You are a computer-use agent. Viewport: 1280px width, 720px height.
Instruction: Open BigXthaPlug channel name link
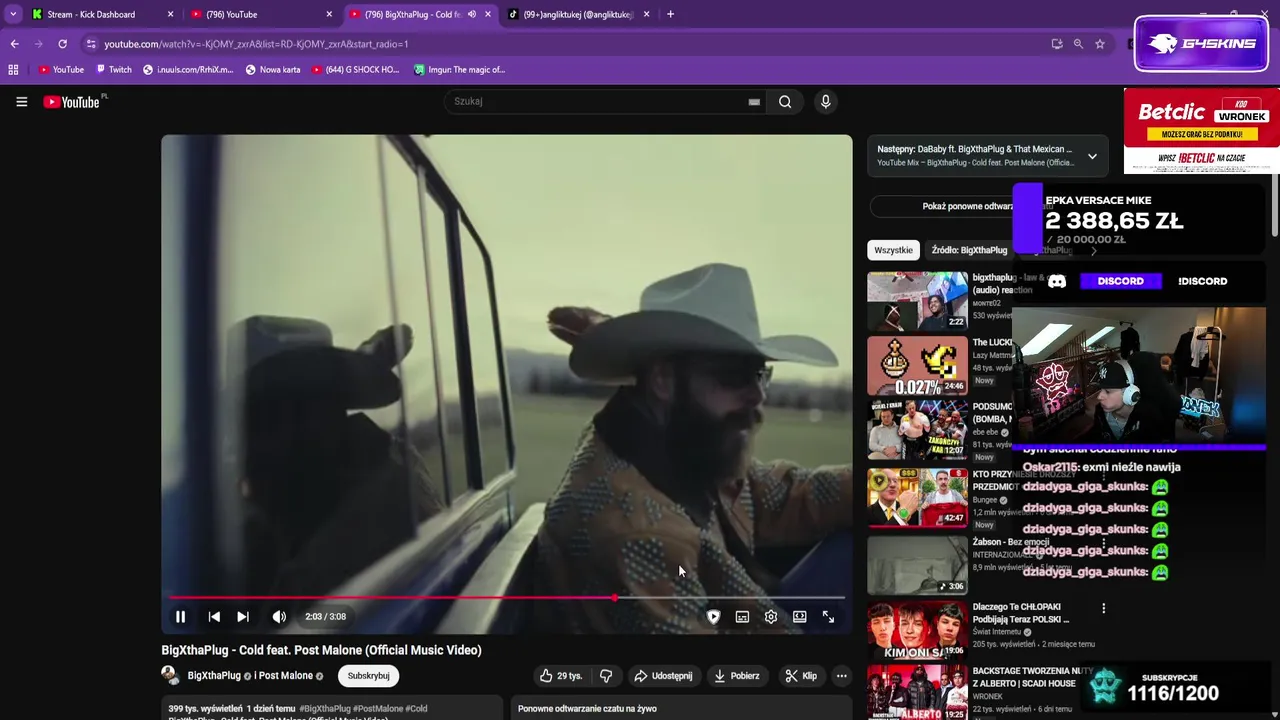(214, 676)
